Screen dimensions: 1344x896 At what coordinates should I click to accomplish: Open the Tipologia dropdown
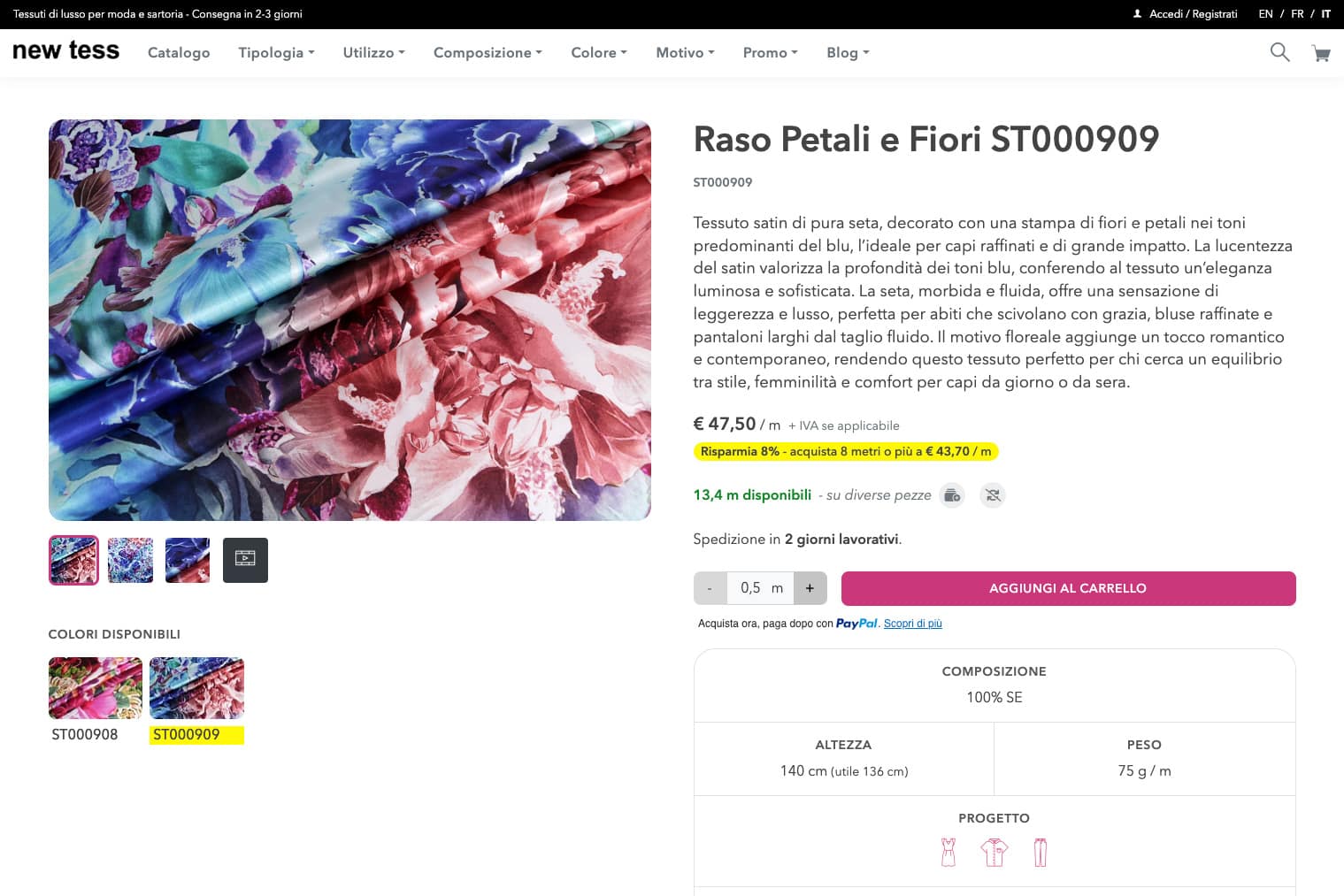click(275, 53)
